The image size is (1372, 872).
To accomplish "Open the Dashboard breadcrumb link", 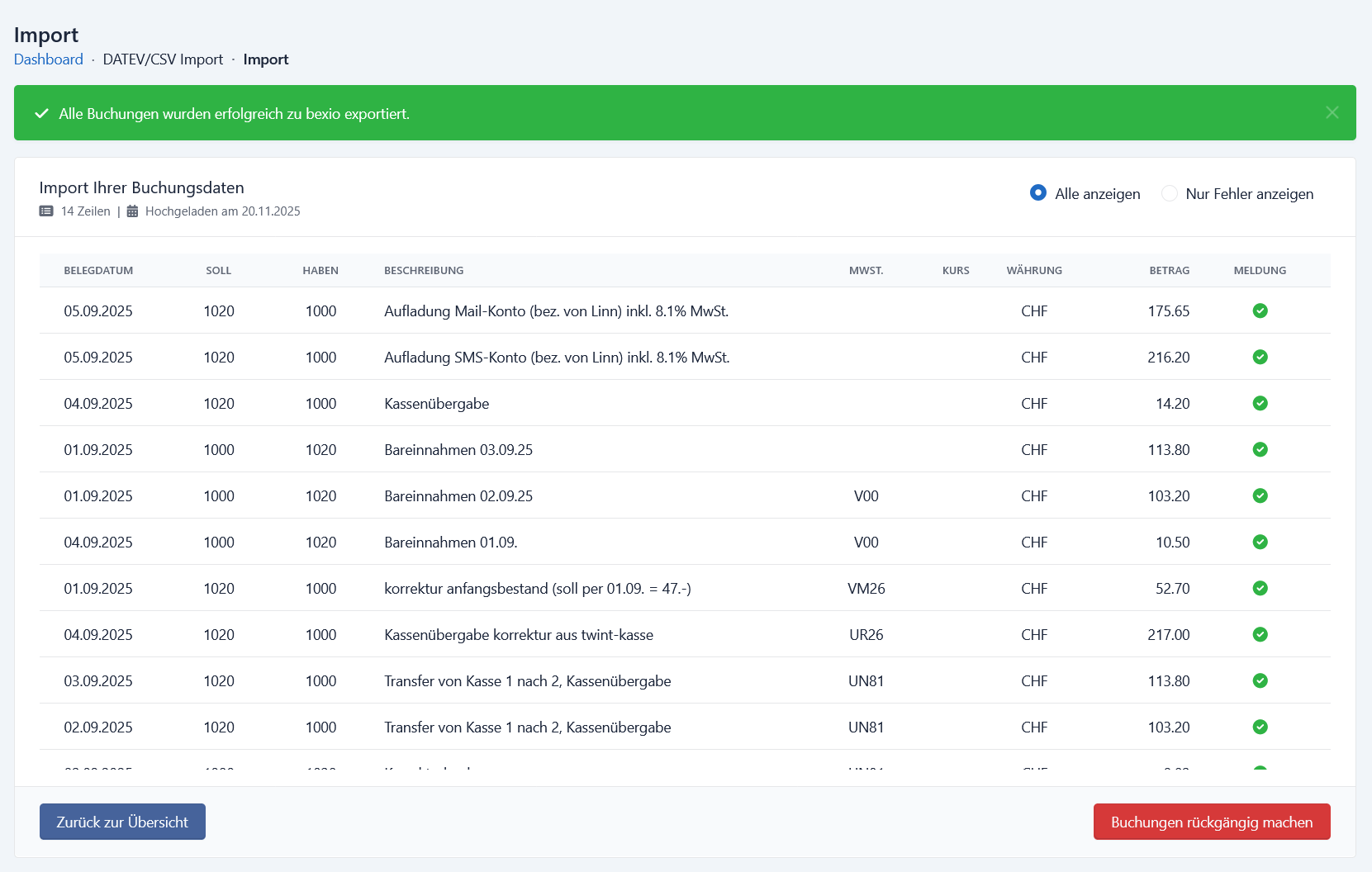I will coord(49,59).
